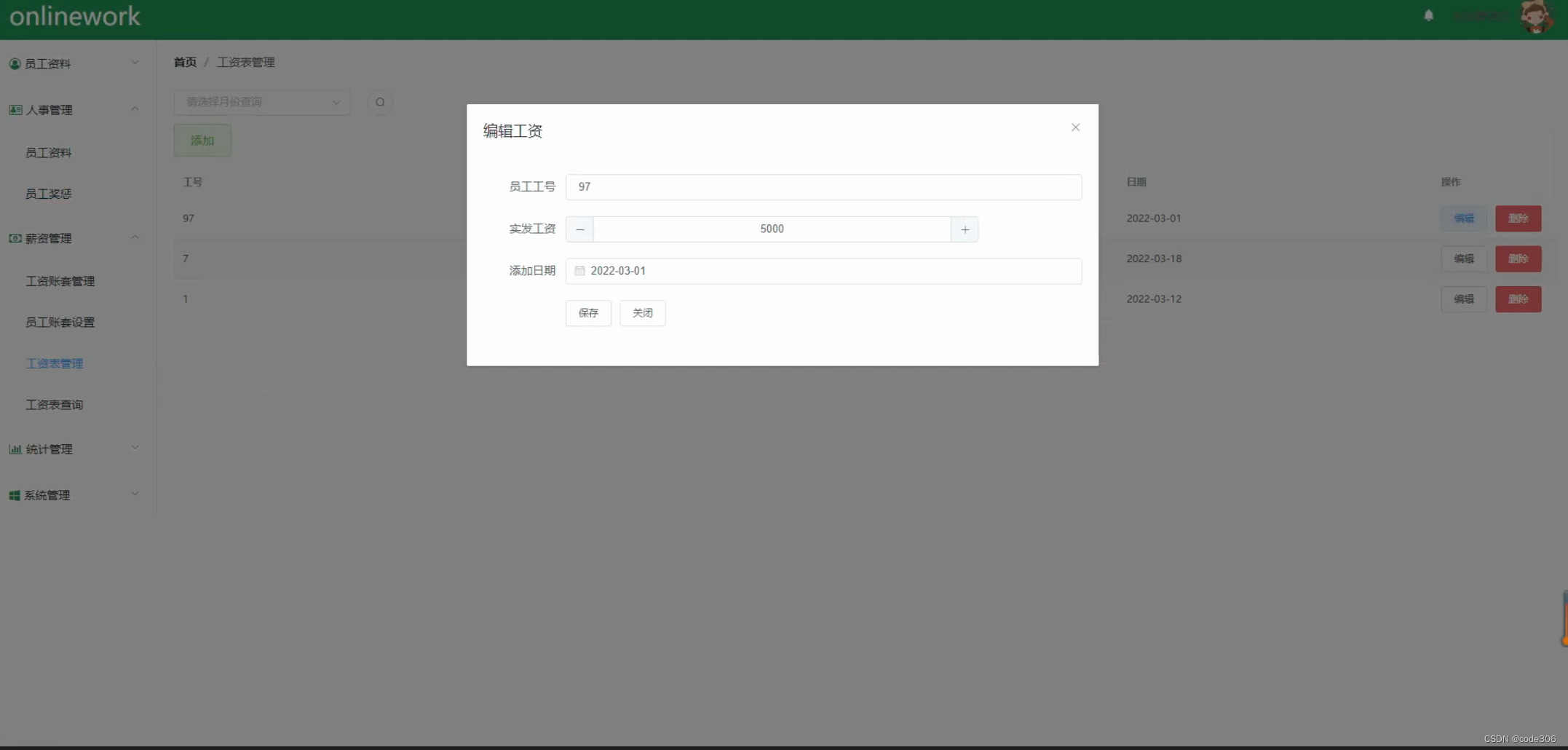This screenshot has height=750, width=1568.
Task: Click the 员工资料 person icon in sidebar
Action: (15, 63)
